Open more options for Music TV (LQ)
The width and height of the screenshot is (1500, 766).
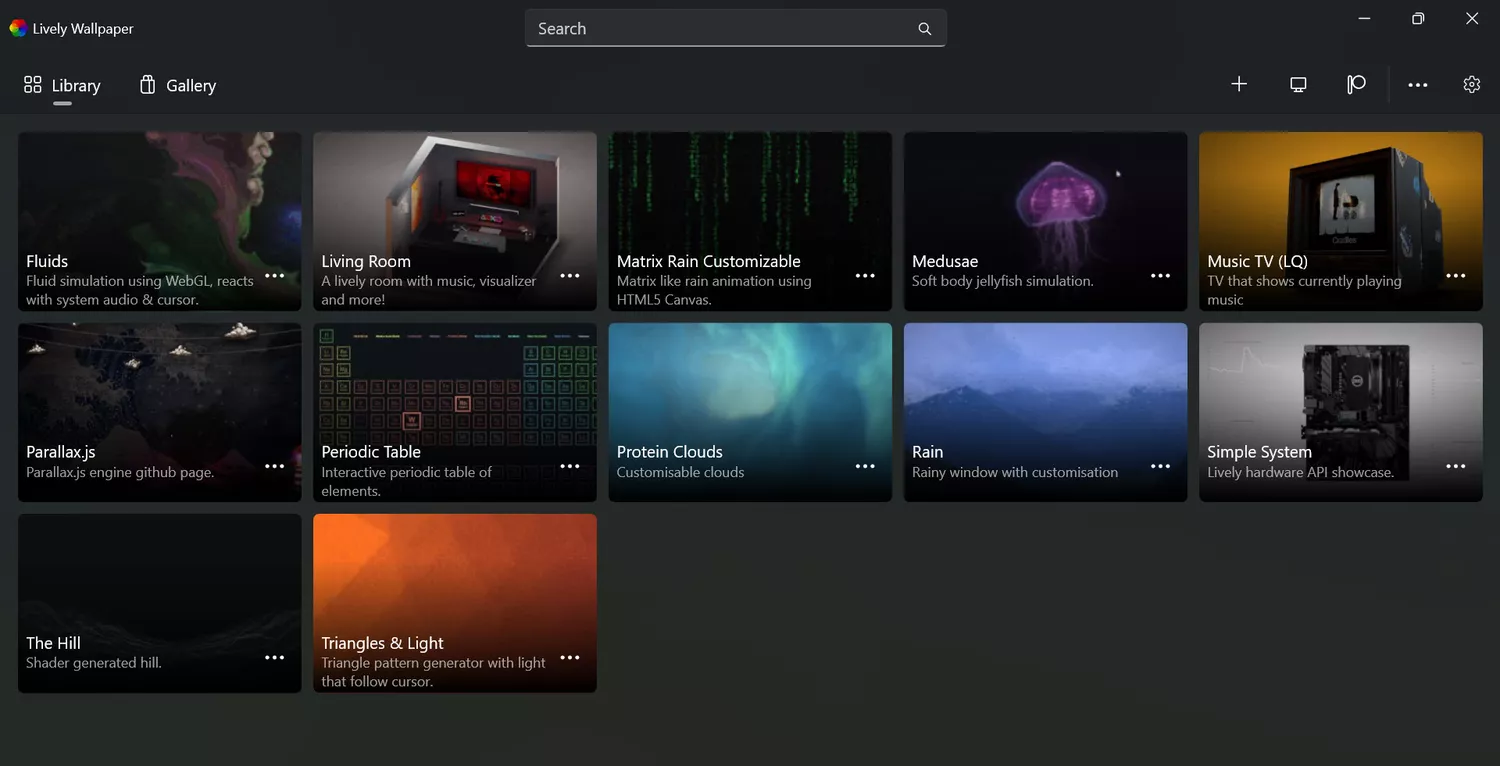[1456, 276]
